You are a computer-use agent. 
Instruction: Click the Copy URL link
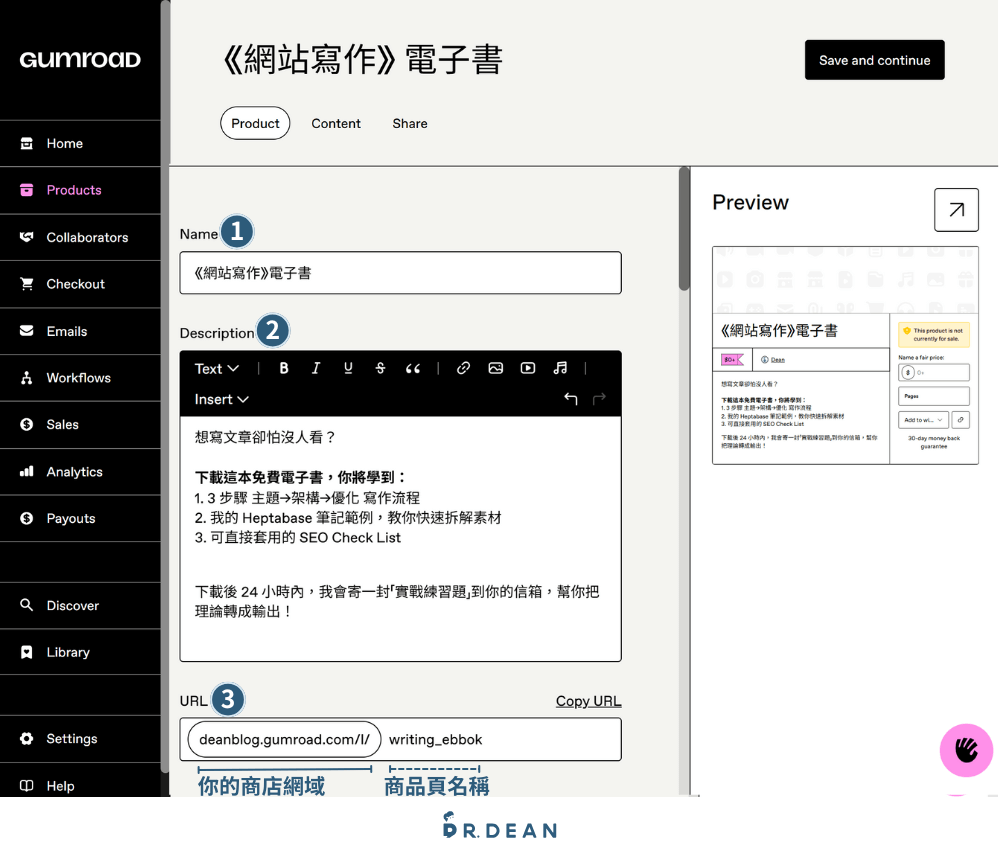(x=588, y=701)
